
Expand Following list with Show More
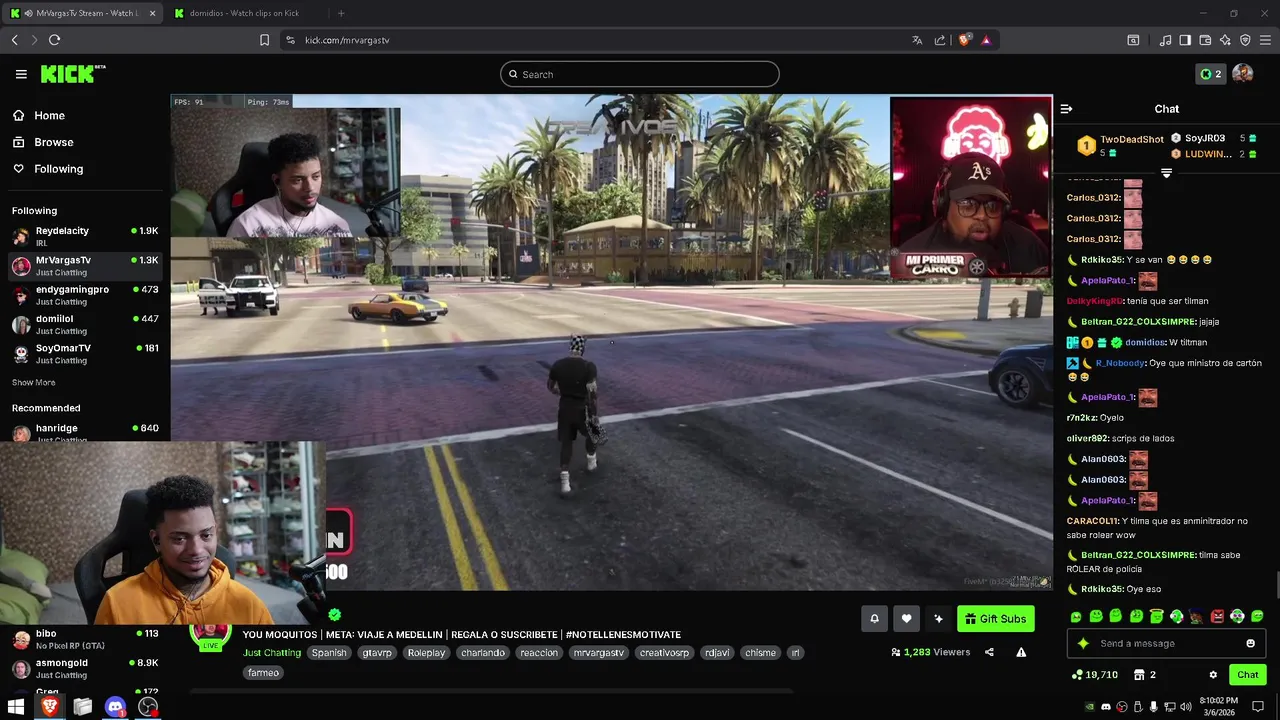point(33,382)
